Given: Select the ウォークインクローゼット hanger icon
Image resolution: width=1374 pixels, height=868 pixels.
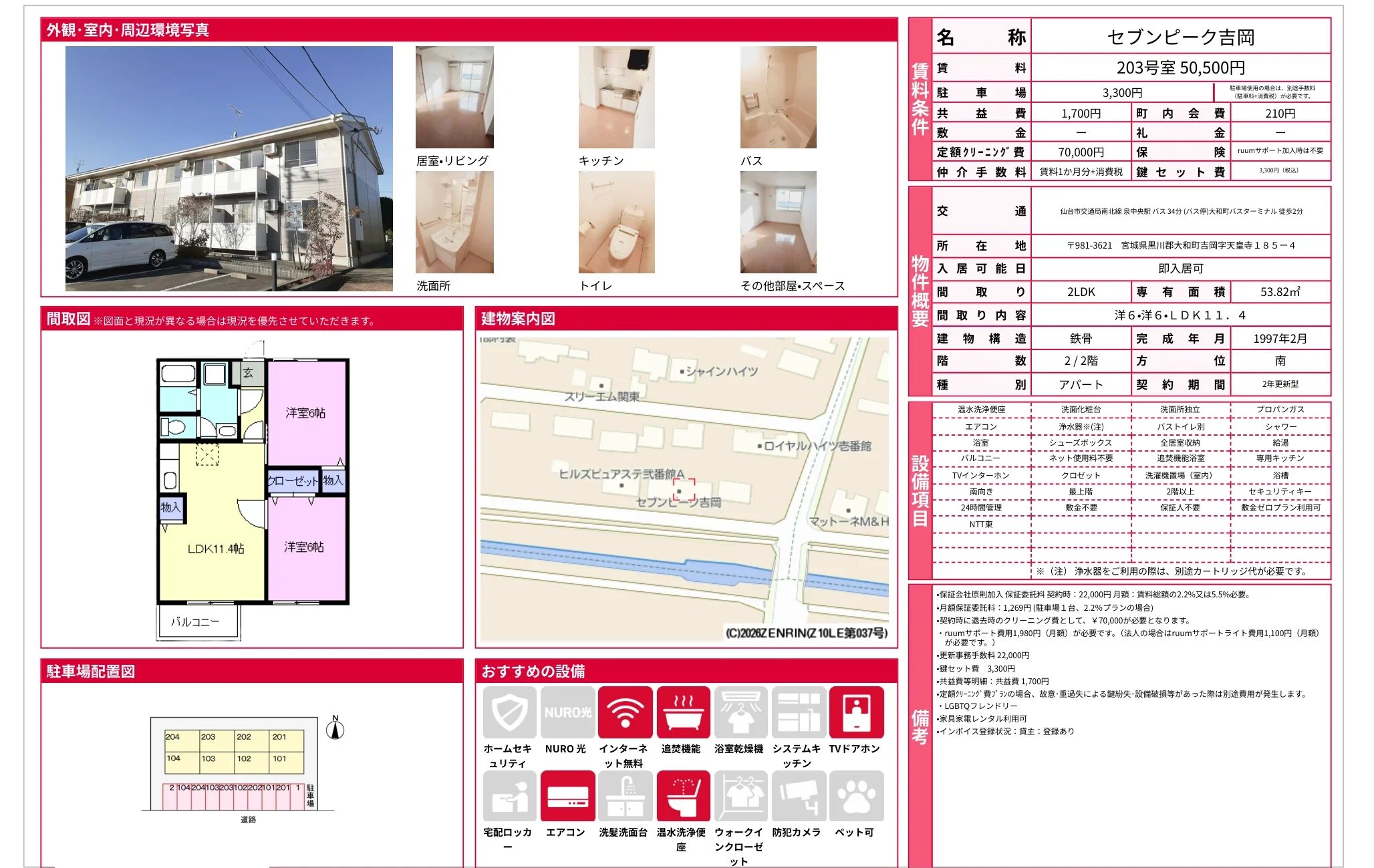Looking at the screenshot, I should [x=740, y=796].
